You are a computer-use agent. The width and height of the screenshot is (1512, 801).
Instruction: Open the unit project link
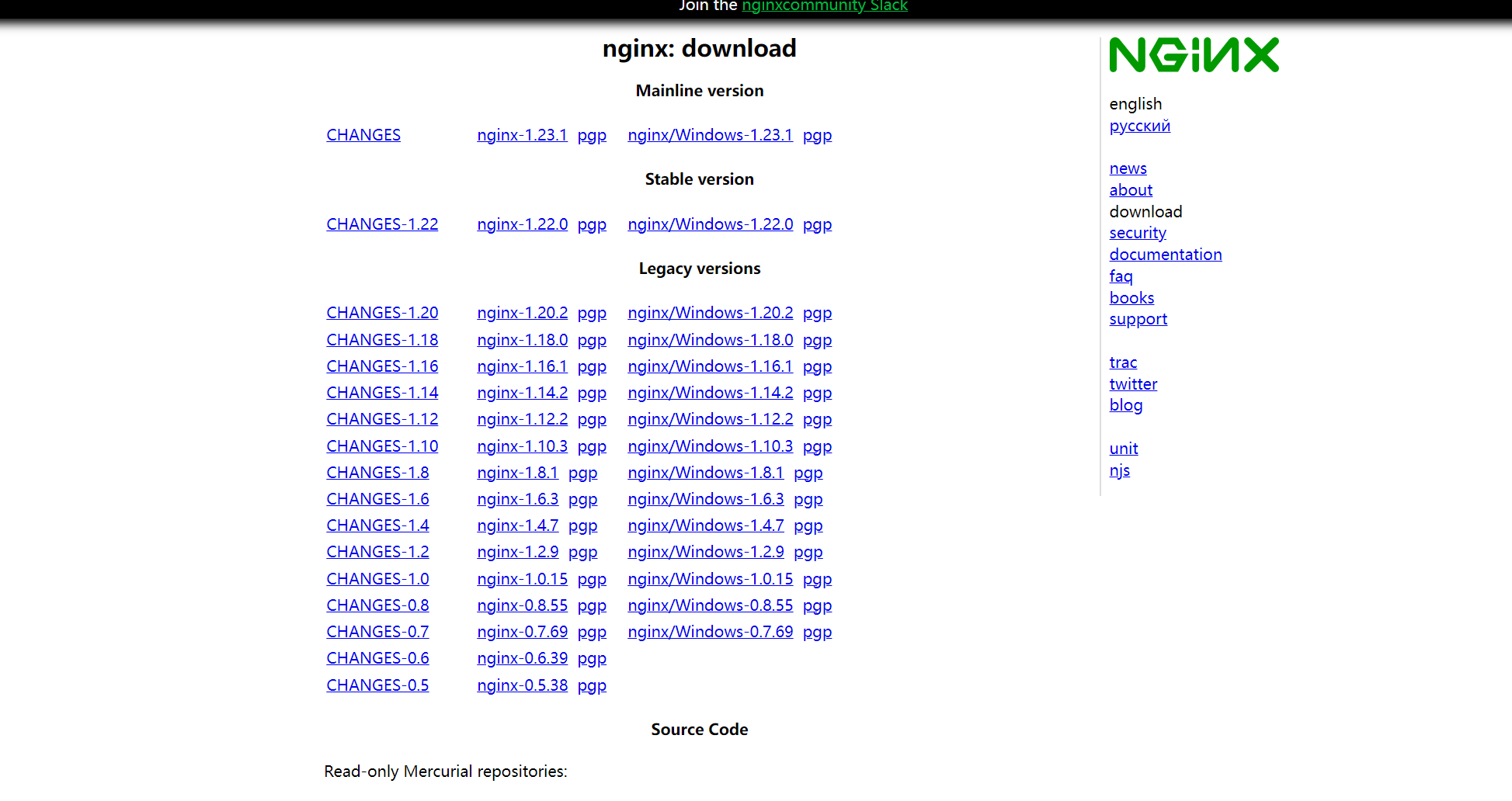tap(1124, 449)
